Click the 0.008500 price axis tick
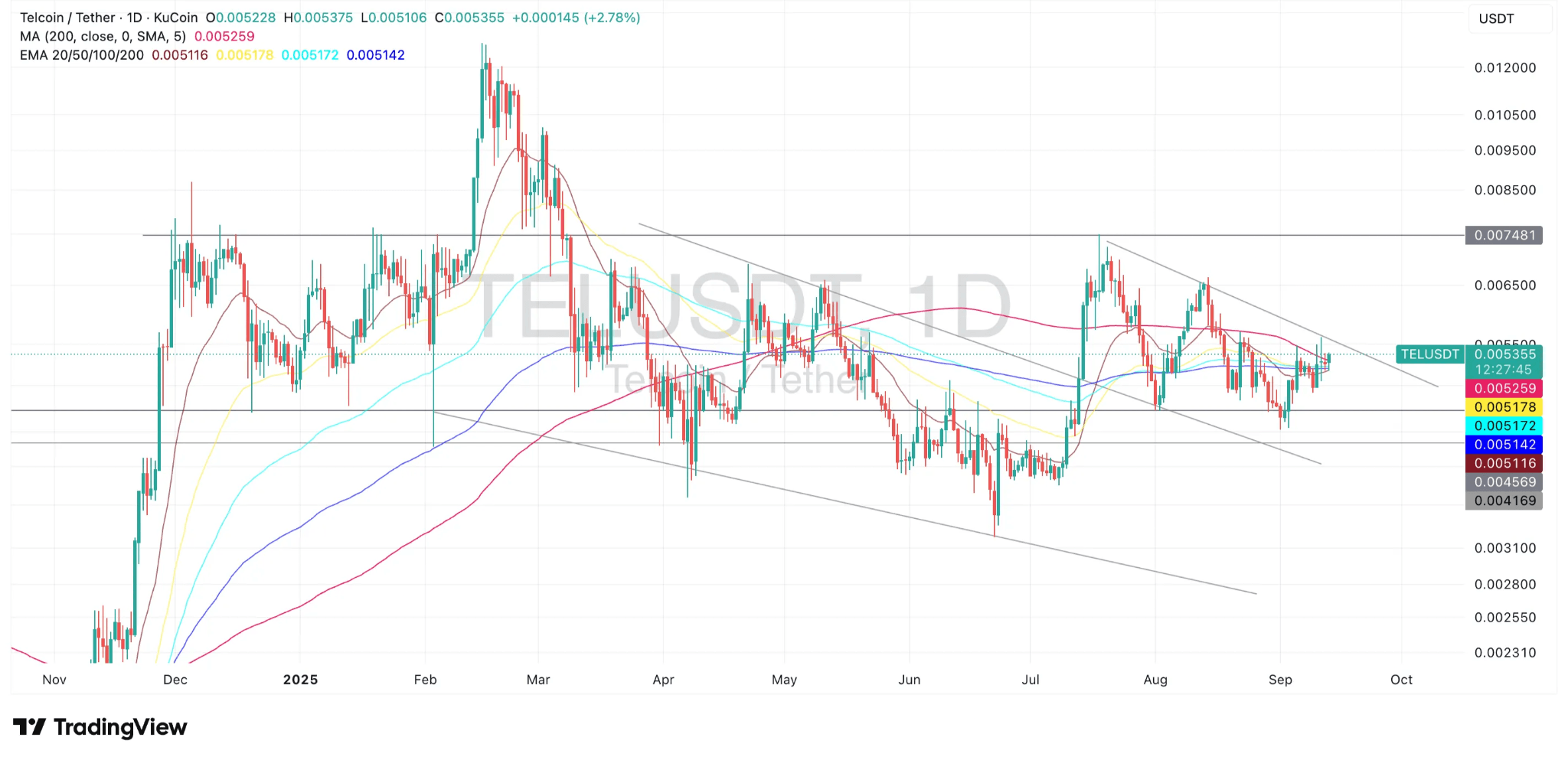Screen dimensions: 1568x760 pos(1505,190)
